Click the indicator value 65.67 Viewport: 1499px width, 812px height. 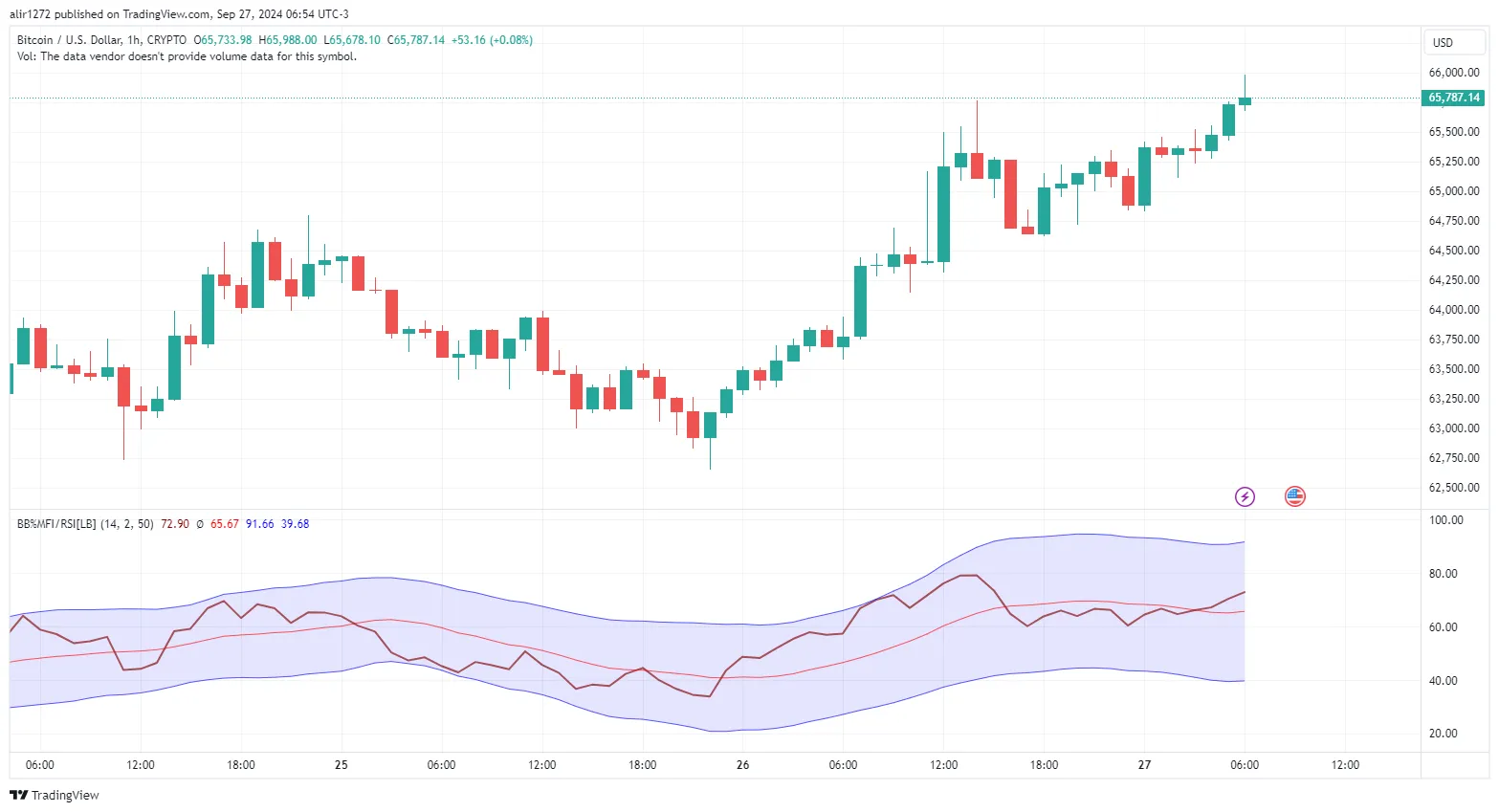225,524
